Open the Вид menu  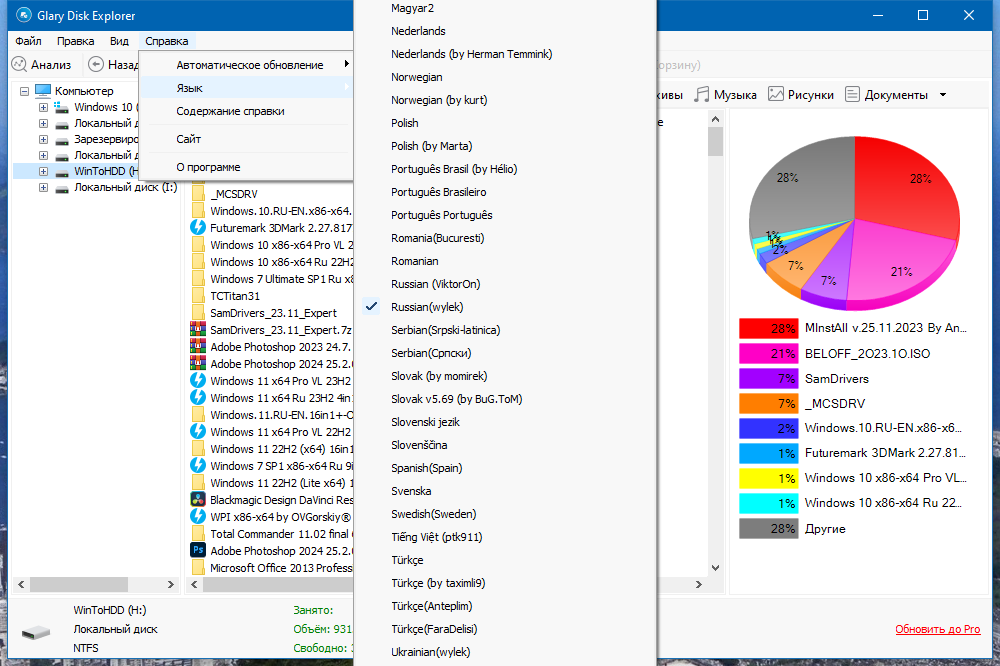point(119,41)
